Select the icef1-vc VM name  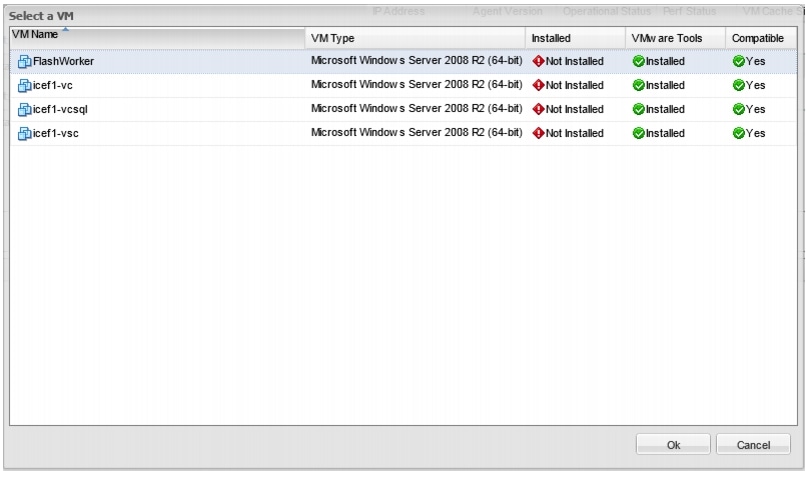click(x=52, y=85)
